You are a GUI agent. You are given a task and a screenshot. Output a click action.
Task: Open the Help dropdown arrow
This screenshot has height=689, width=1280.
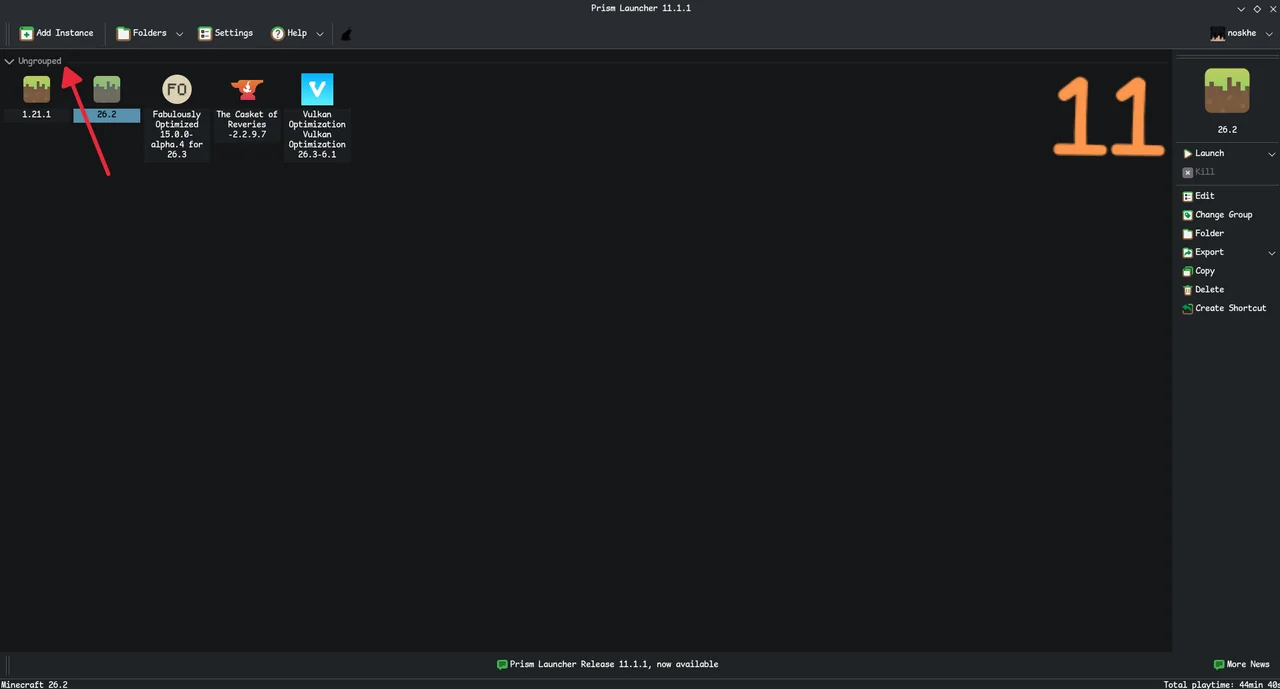(x=320, y=34)
